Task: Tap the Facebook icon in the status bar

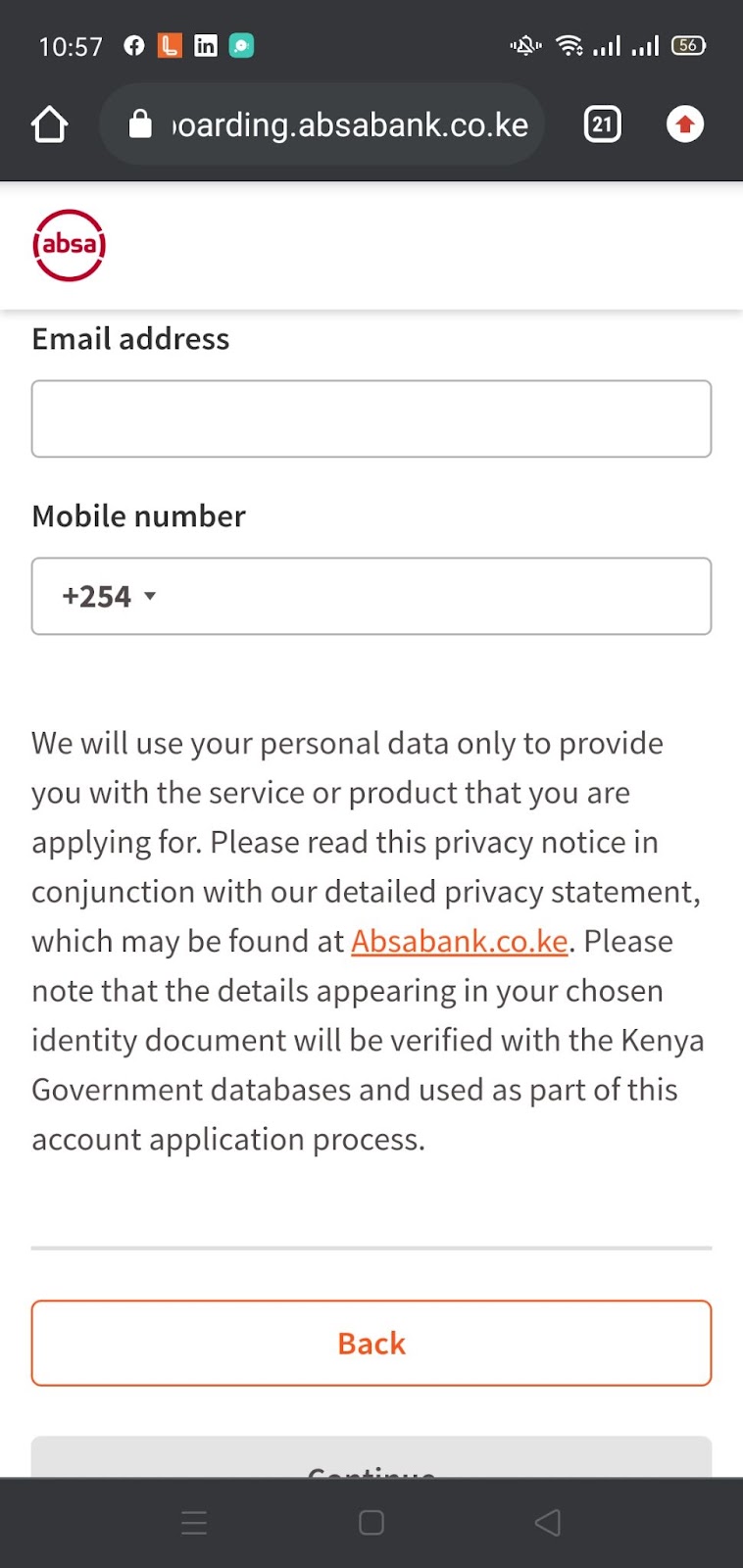Action: coord(134,45)
